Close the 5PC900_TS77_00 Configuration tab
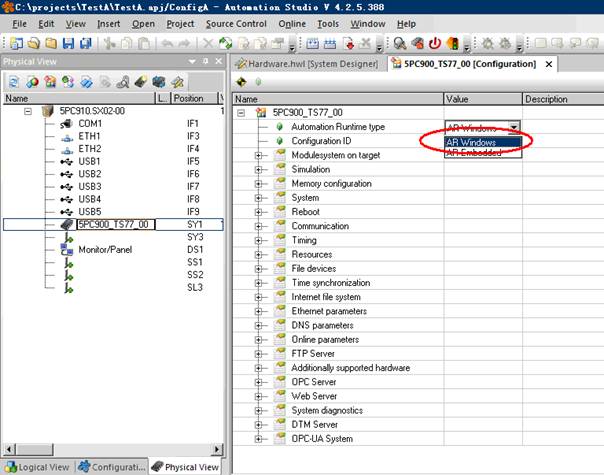Screen dimensions: 604x475 pyautogui.click(x=546, y=64)
